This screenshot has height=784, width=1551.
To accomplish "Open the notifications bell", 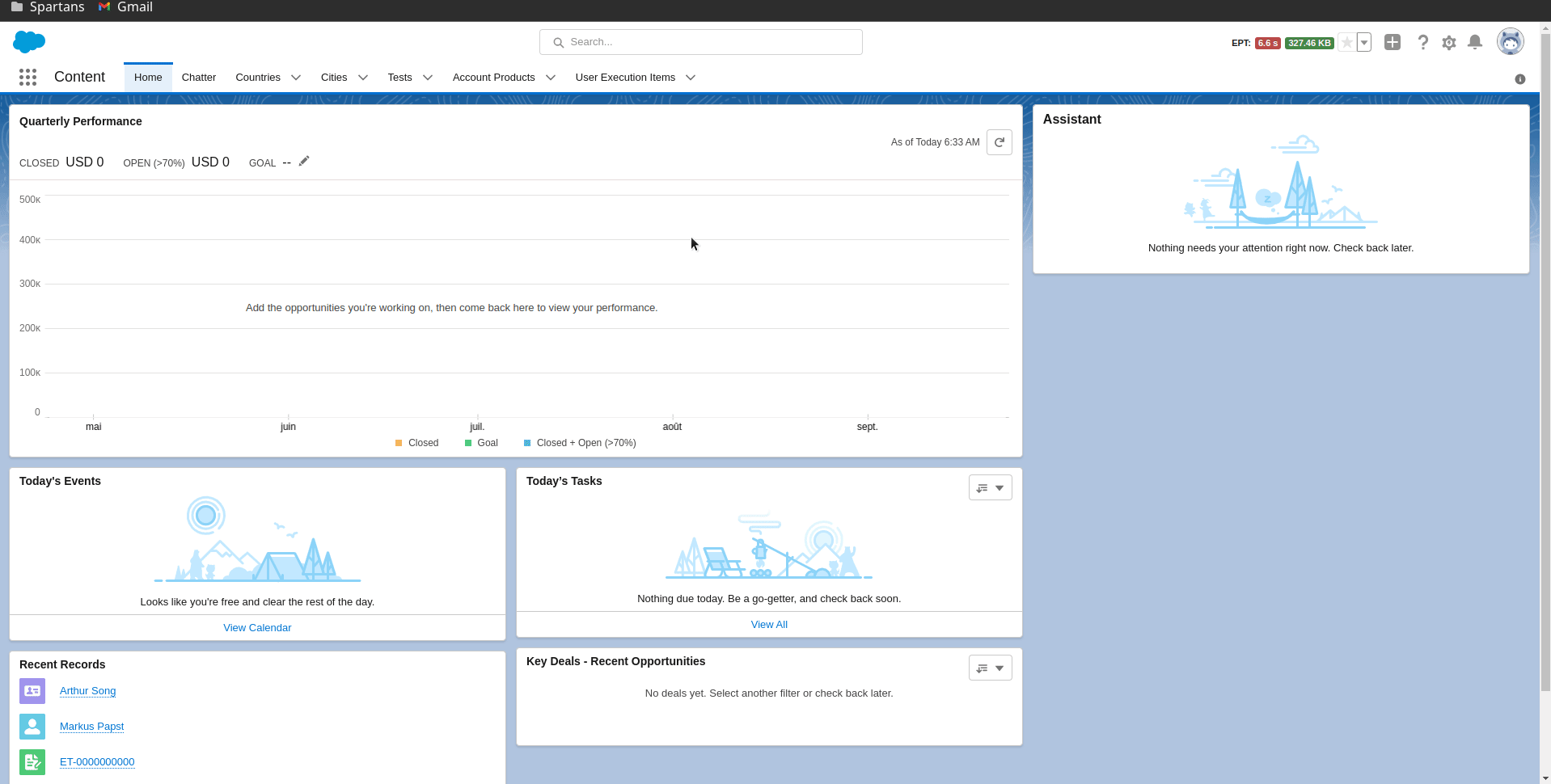I will 1475,42.
